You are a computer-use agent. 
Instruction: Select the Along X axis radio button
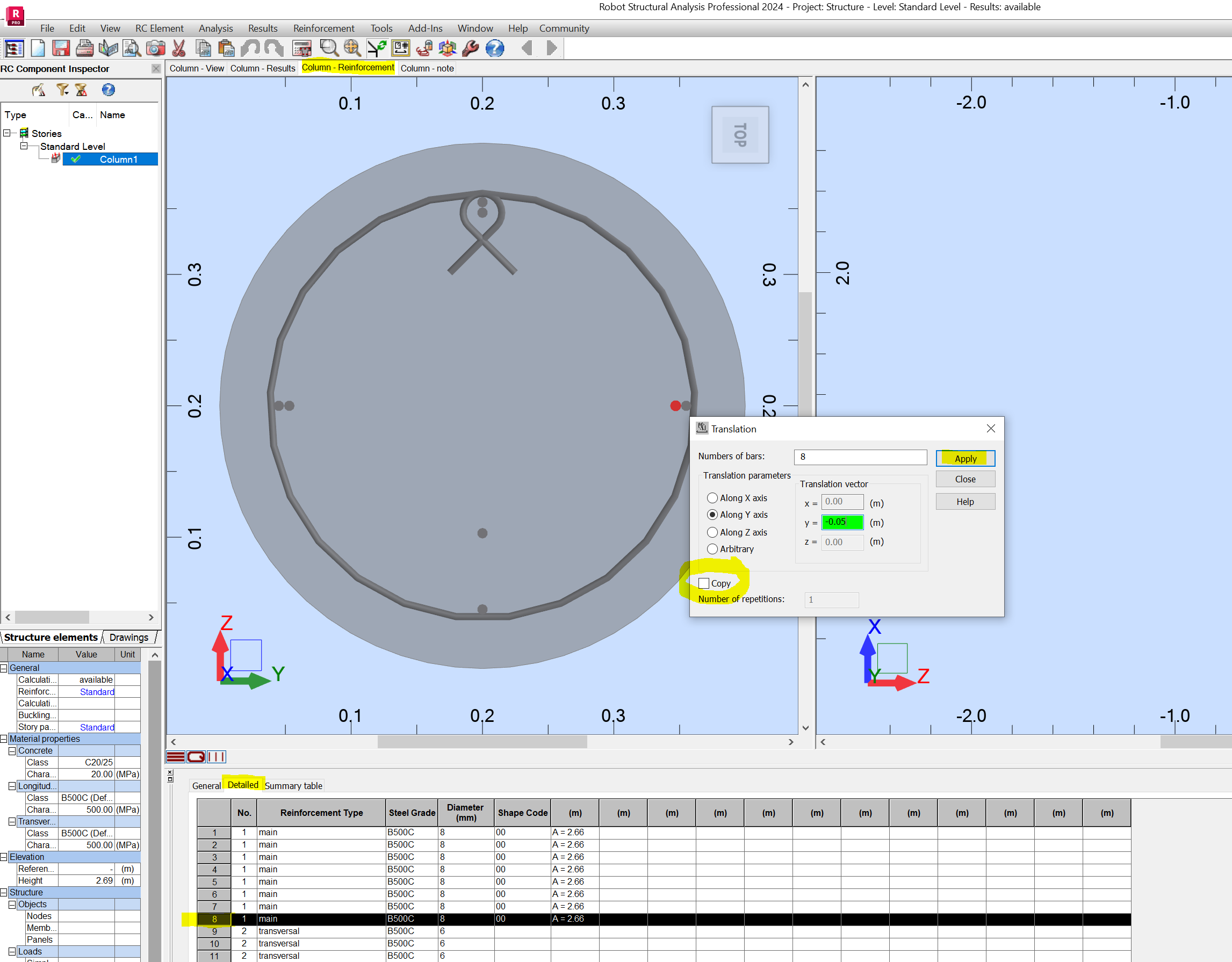click(712, 498)
